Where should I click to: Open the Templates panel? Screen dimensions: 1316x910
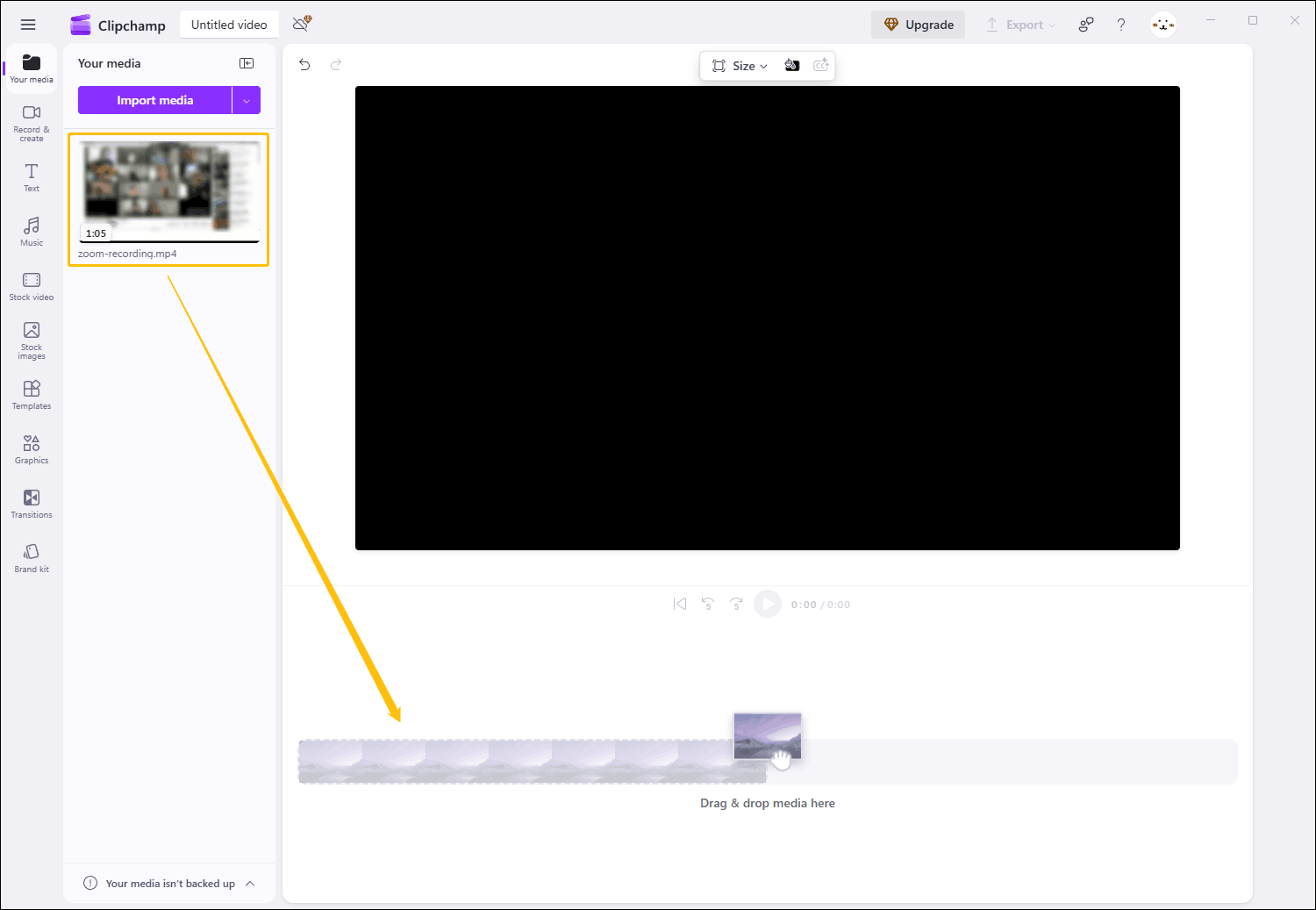tap(31, 394)
